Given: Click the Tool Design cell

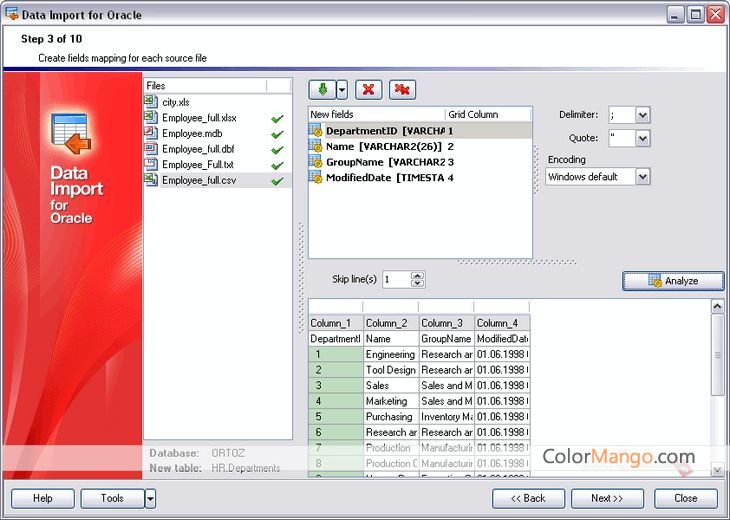Looking at the screenshot, I should tap(391, 370).
